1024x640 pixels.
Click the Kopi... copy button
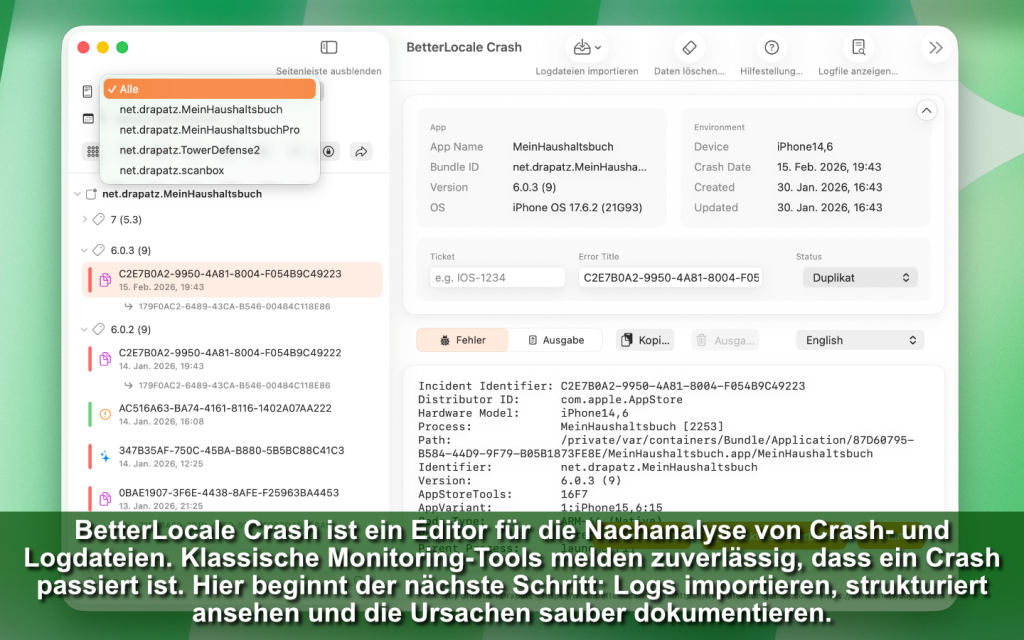click(x=645, y=340)
